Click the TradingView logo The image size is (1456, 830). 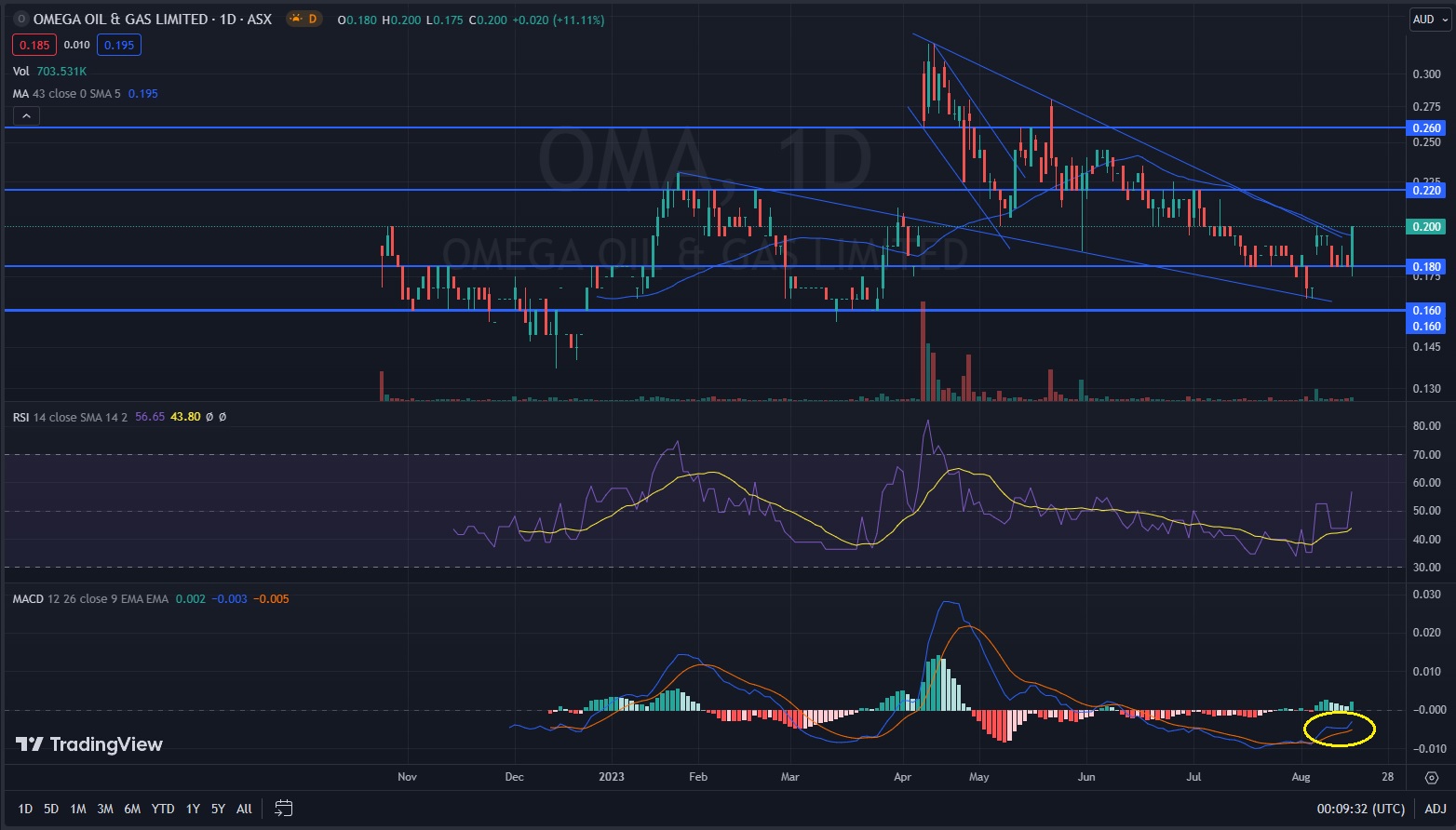pos(89,744)
